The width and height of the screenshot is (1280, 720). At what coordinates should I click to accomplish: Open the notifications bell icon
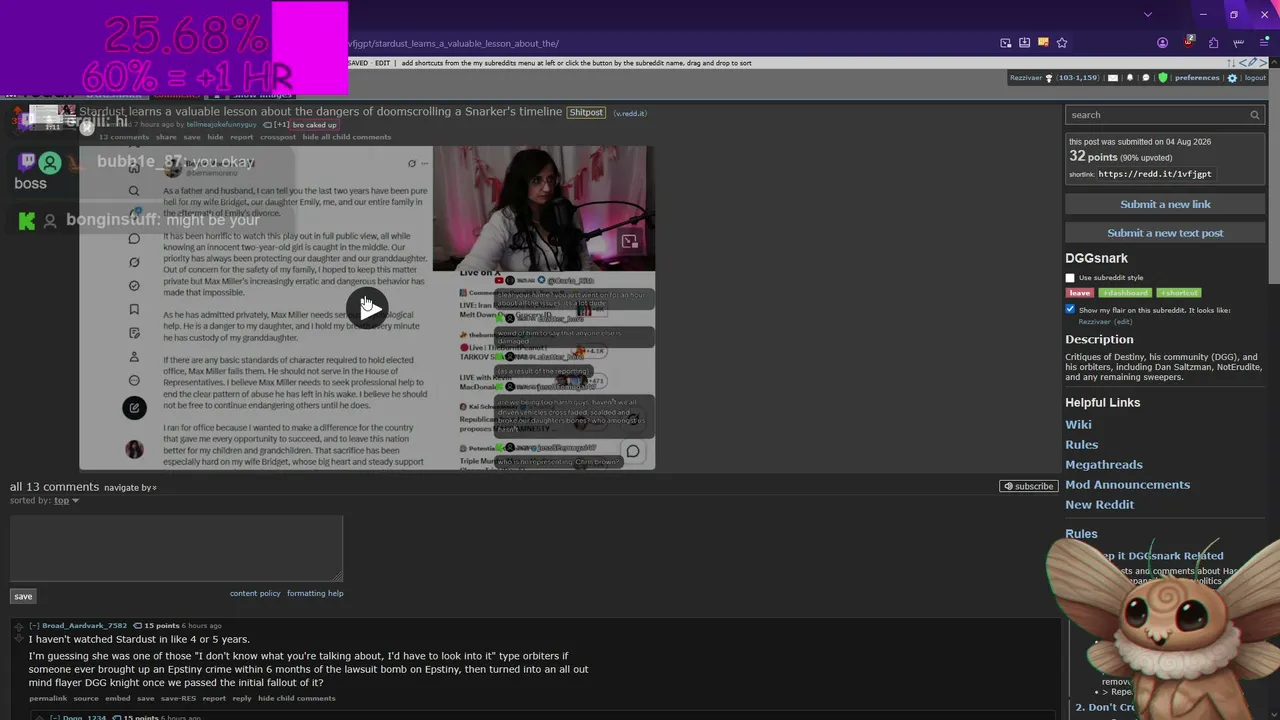[x=1130, y=78]
